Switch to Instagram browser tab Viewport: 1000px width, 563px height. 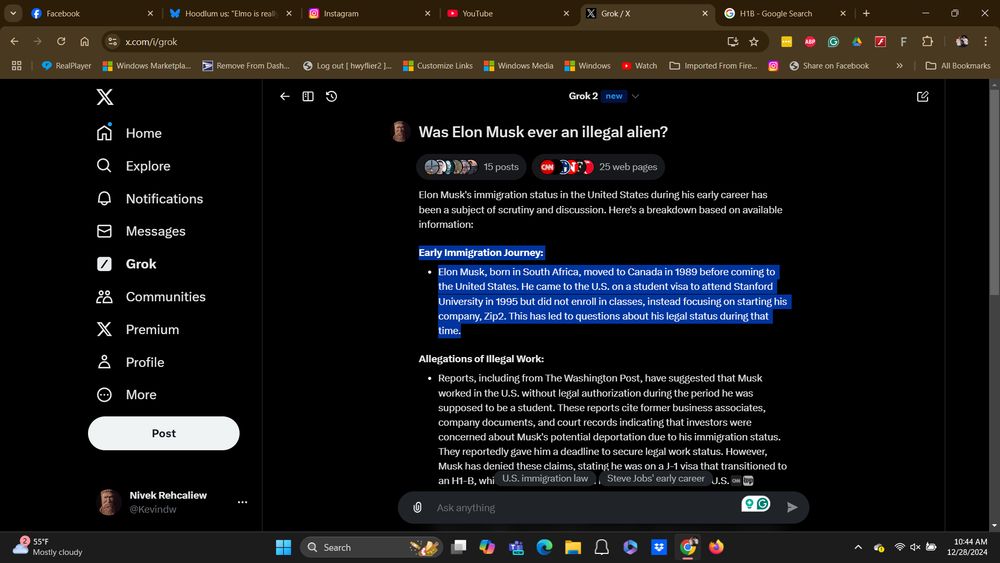tap(370, 13)
